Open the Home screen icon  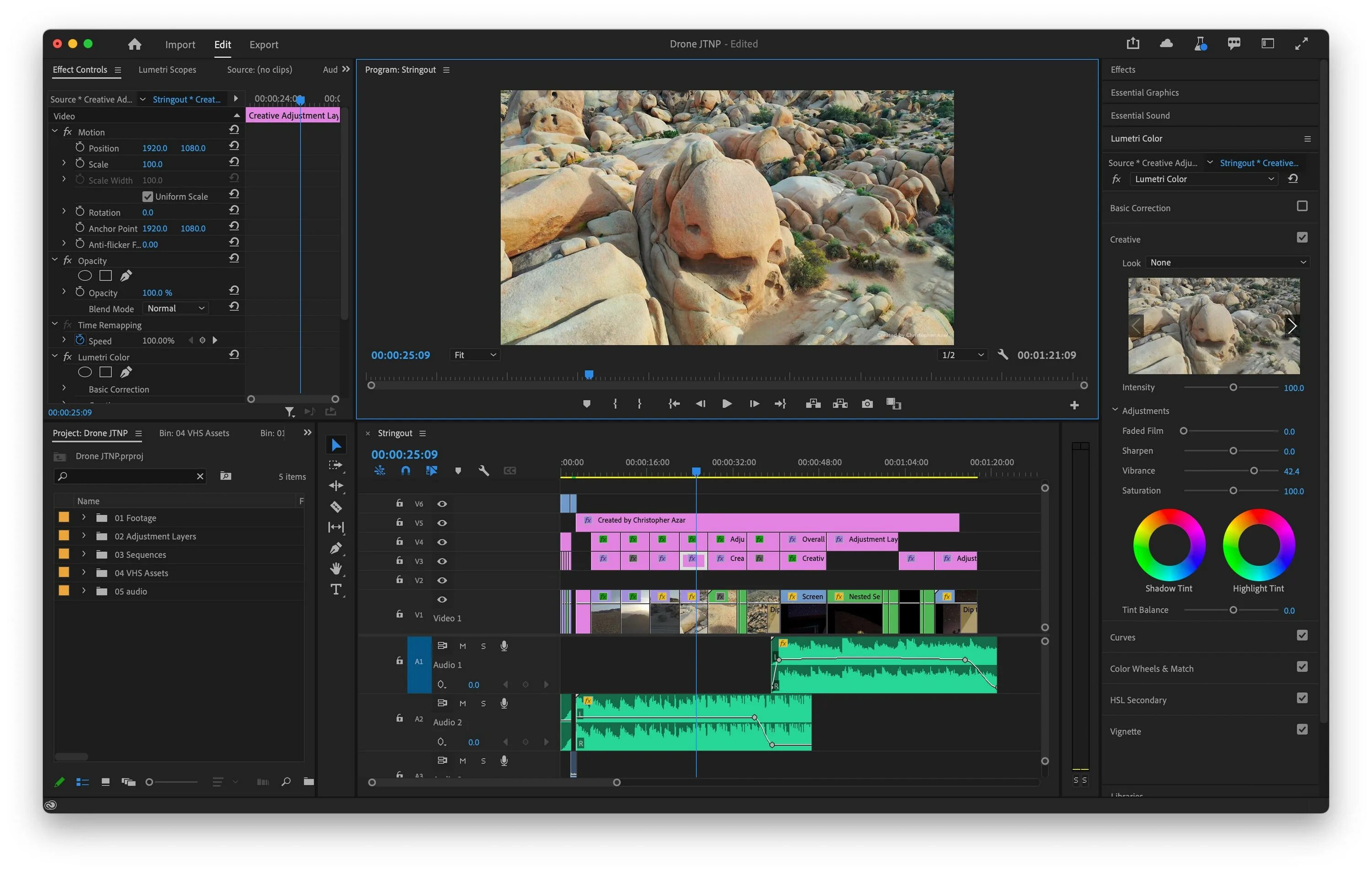[x=134, y=44]
